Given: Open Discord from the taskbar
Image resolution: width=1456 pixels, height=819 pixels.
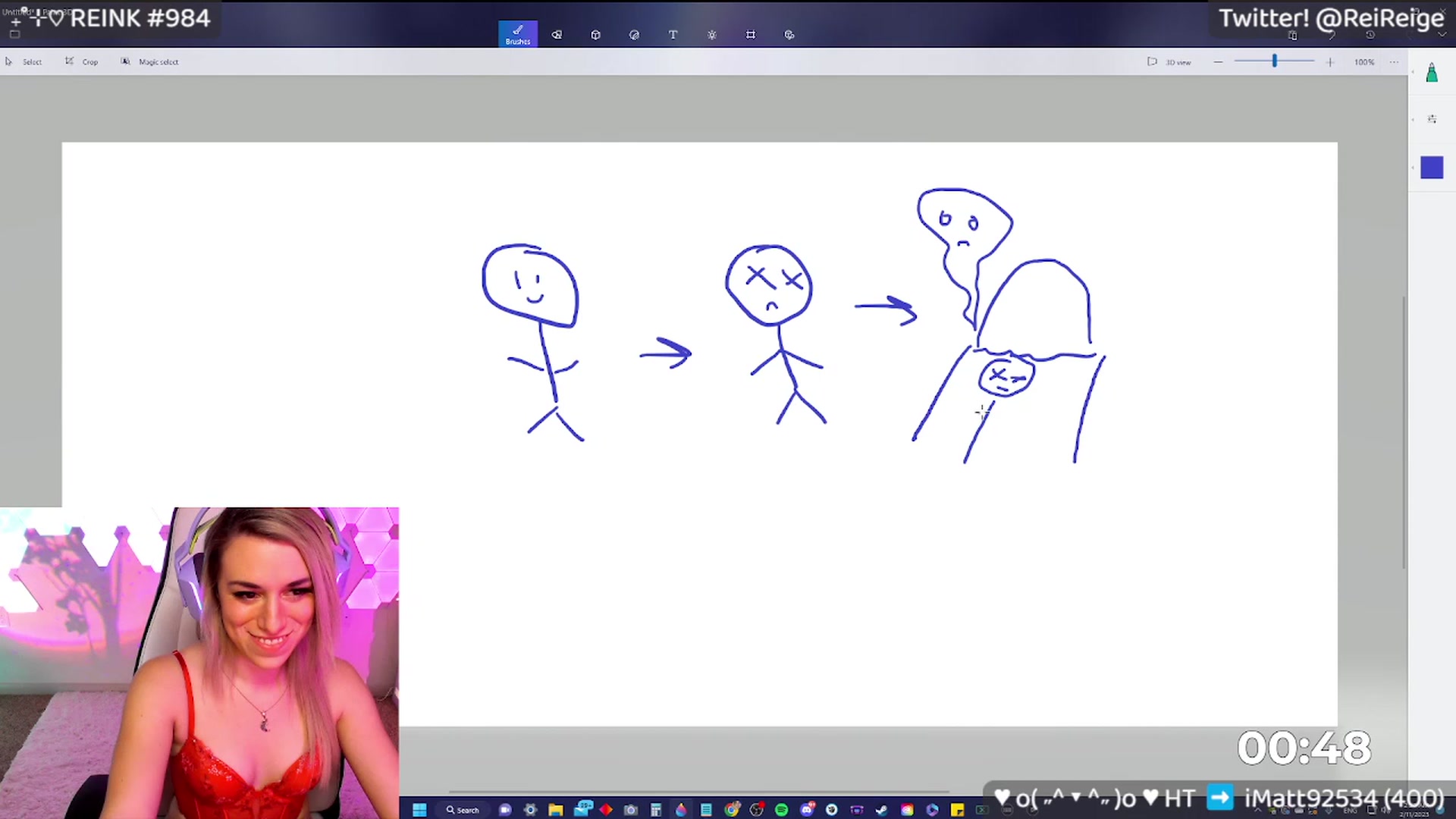Looking at the screenshot, I should [808, 809].
